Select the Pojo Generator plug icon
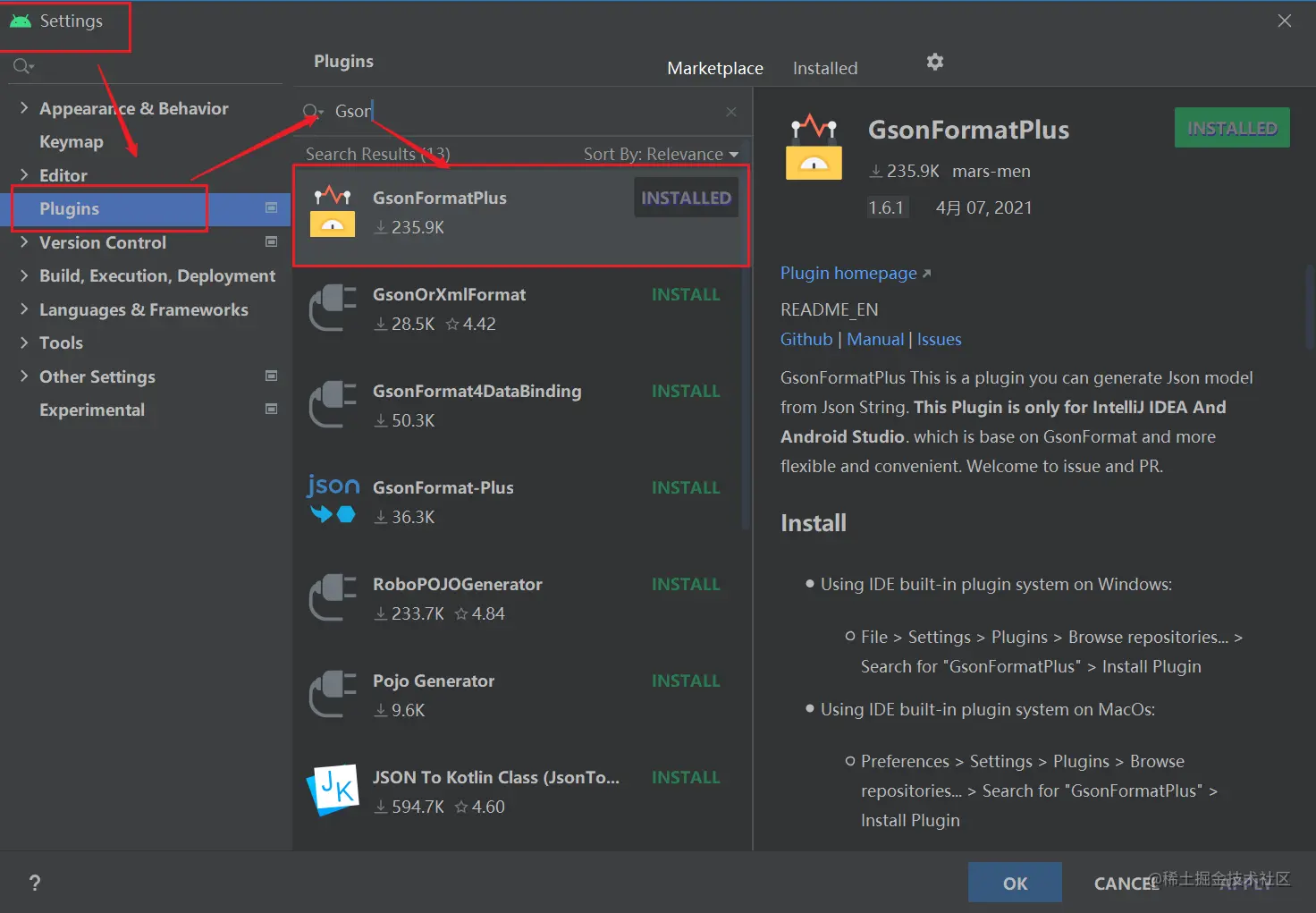 pos(333,695)
